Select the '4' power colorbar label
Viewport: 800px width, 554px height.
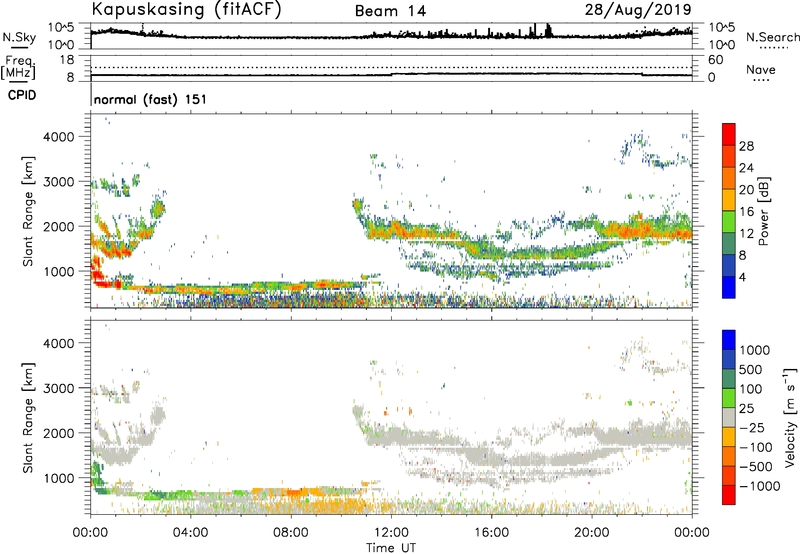[742, 278]
